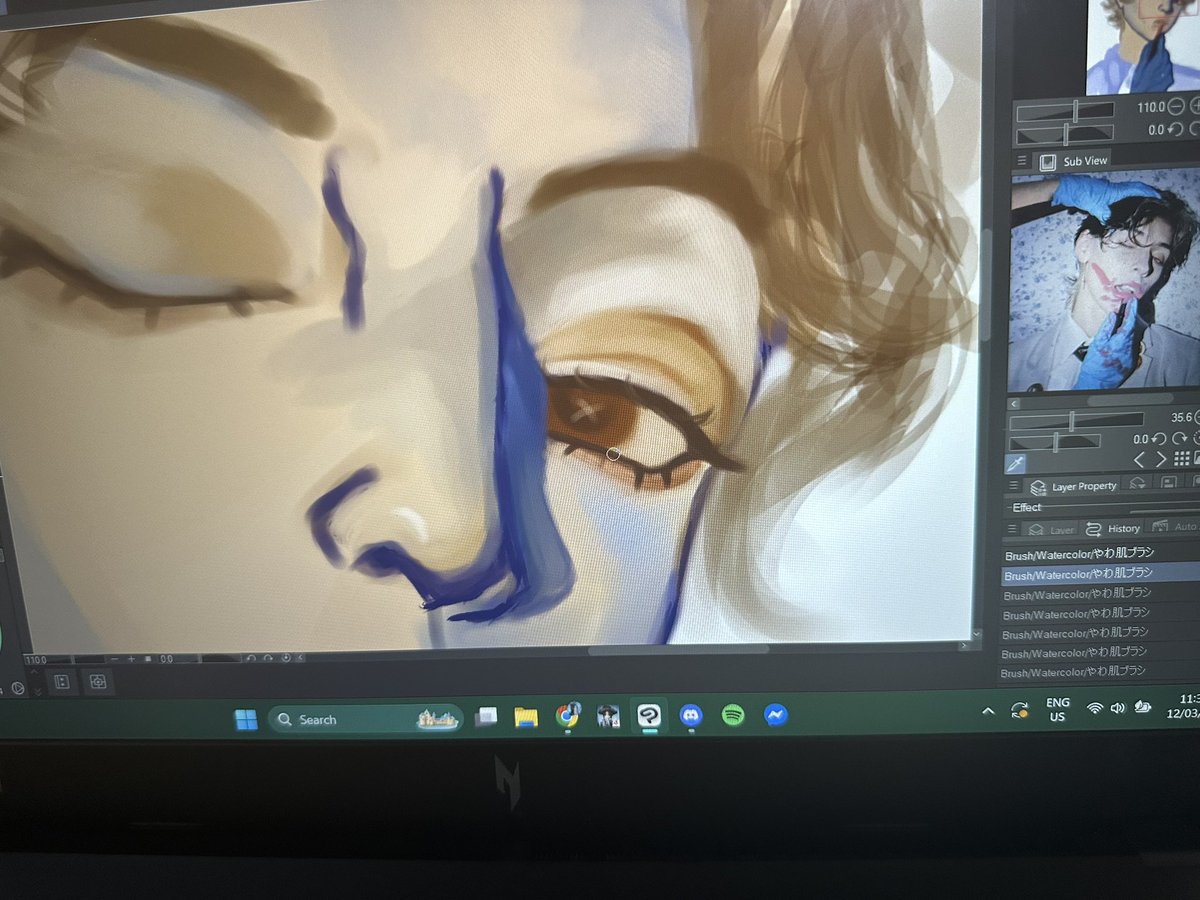Fit canvas to screen square icon
This screenshot has height=900, width=1200.
pyautogui.click(x=148, y=659)
